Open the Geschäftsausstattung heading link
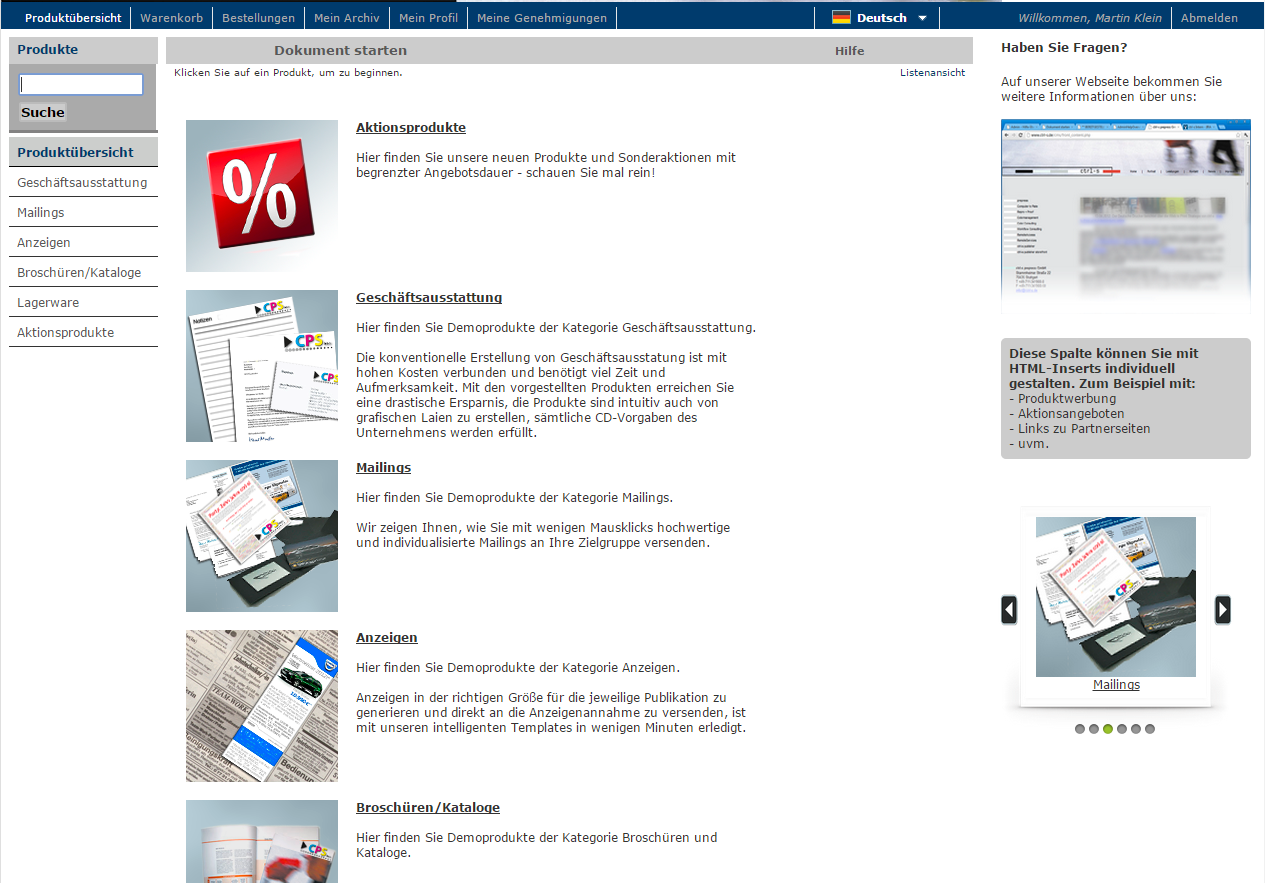 pyautogui.click(x=429, y=297)
